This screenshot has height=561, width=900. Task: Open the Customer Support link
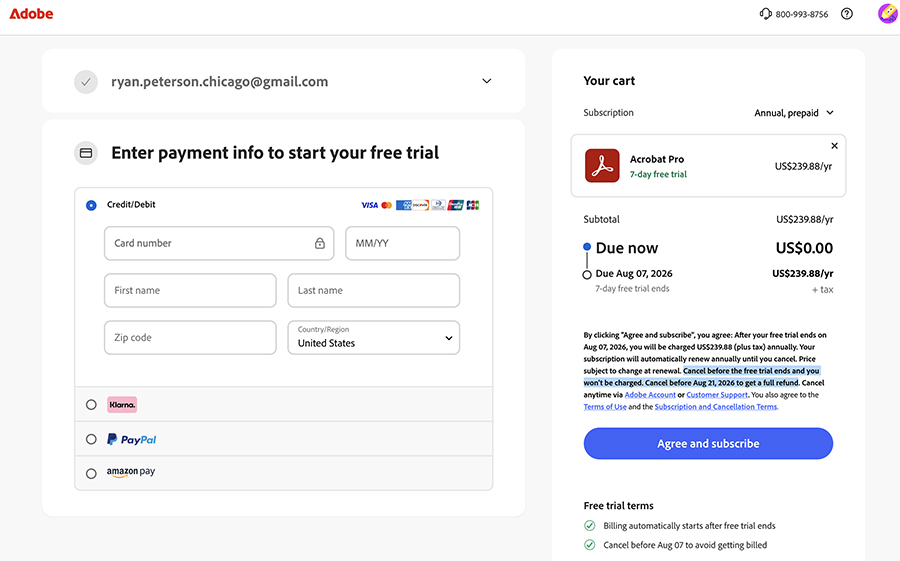pyautogui.click(x=717, y=395)
